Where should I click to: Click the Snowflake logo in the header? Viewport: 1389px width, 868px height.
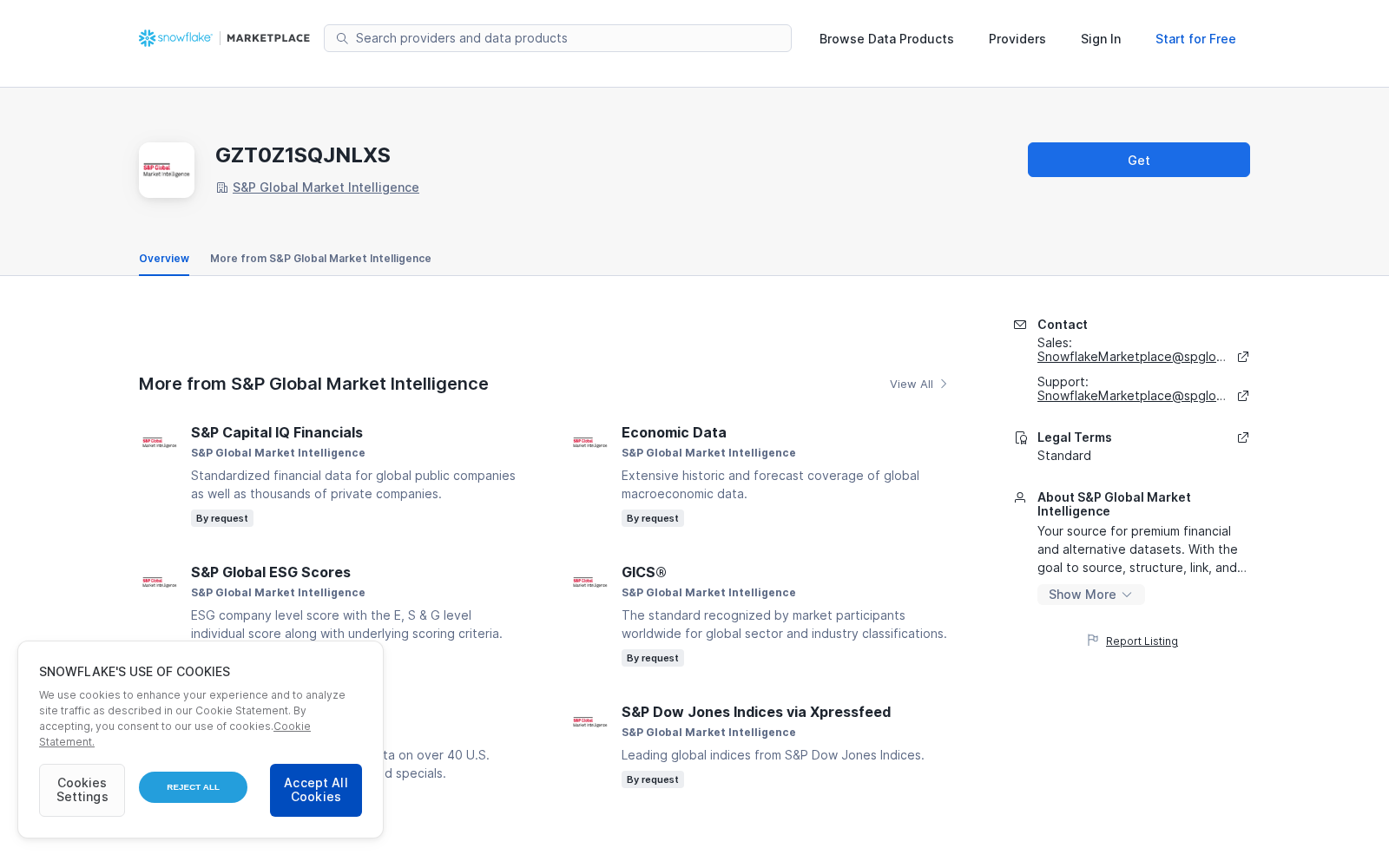[175, 38]
